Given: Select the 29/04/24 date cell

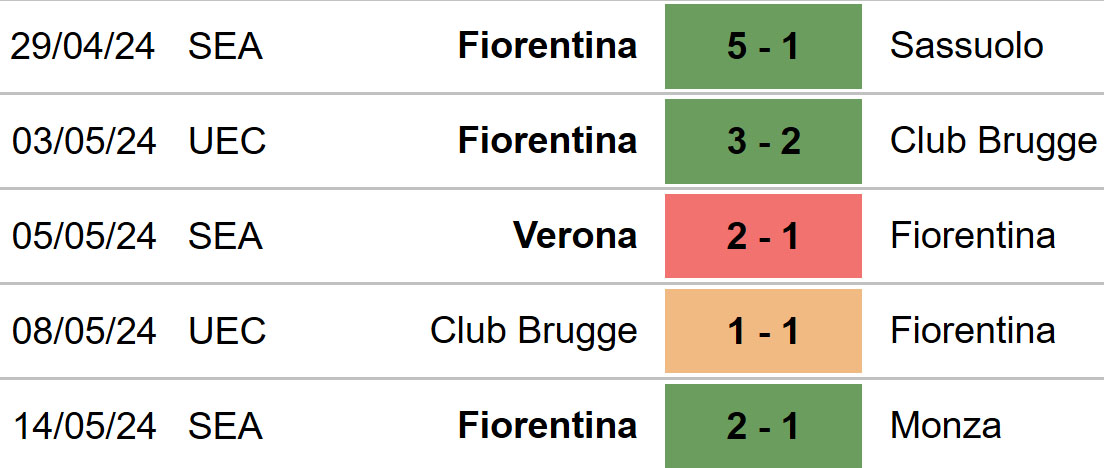Looking at the screenshot, I should 82,46.
